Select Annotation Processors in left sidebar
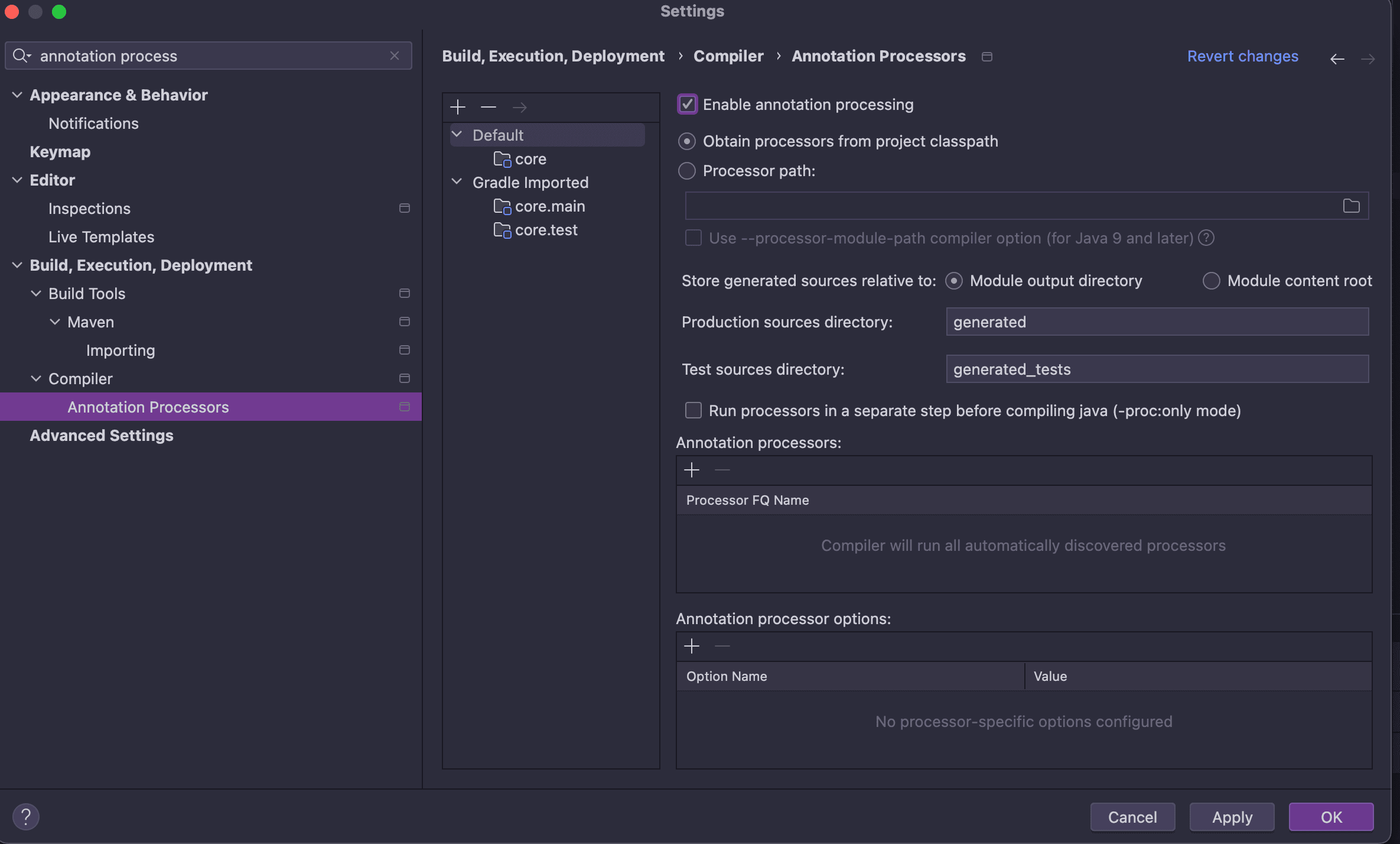This screenshot has width=1400, height=844. (x=148, y=406)
